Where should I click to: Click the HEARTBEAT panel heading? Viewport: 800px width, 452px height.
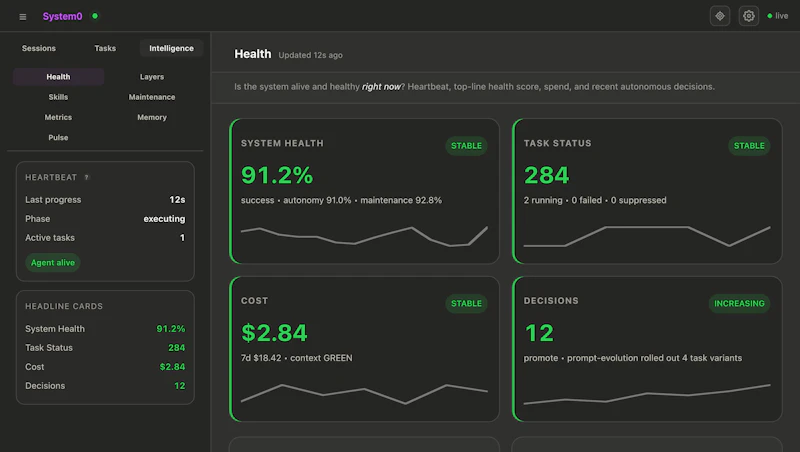pyautogui.click(x=51, y=177)
